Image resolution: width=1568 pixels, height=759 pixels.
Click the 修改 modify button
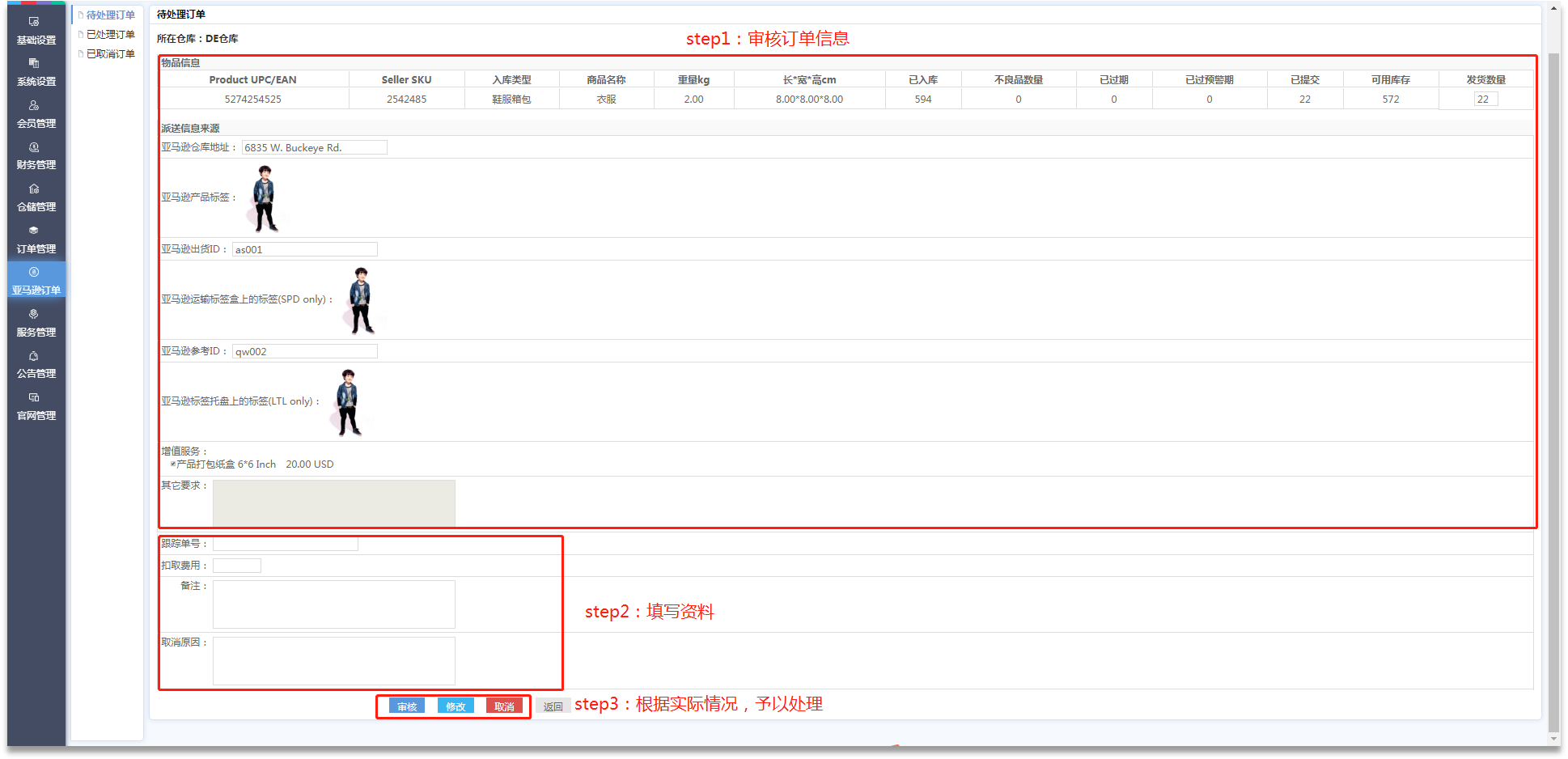click(456, 706)
